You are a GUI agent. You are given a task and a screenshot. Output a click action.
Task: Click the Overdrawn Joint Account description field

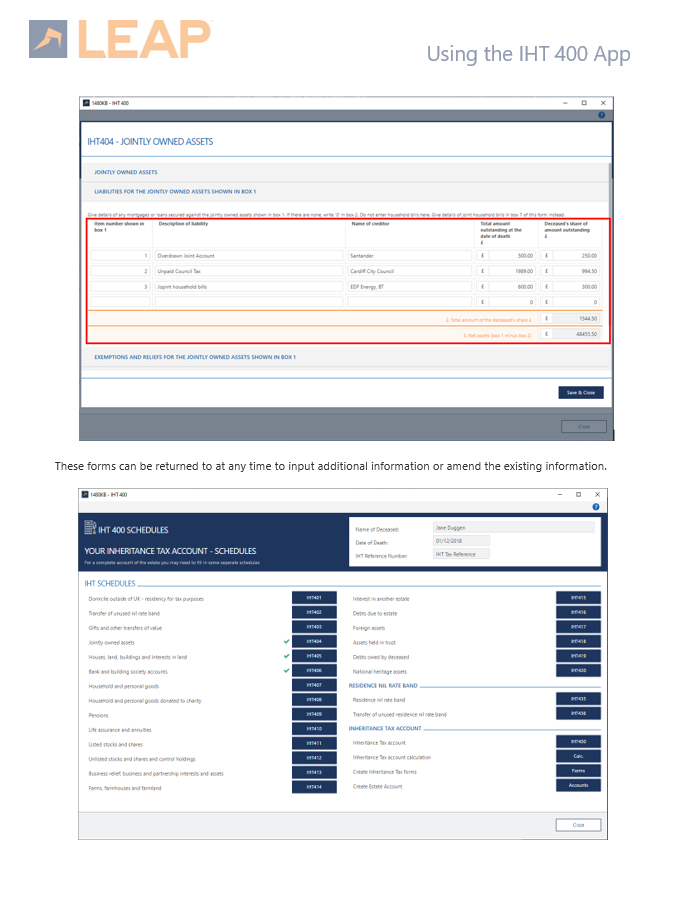(248, 256)
